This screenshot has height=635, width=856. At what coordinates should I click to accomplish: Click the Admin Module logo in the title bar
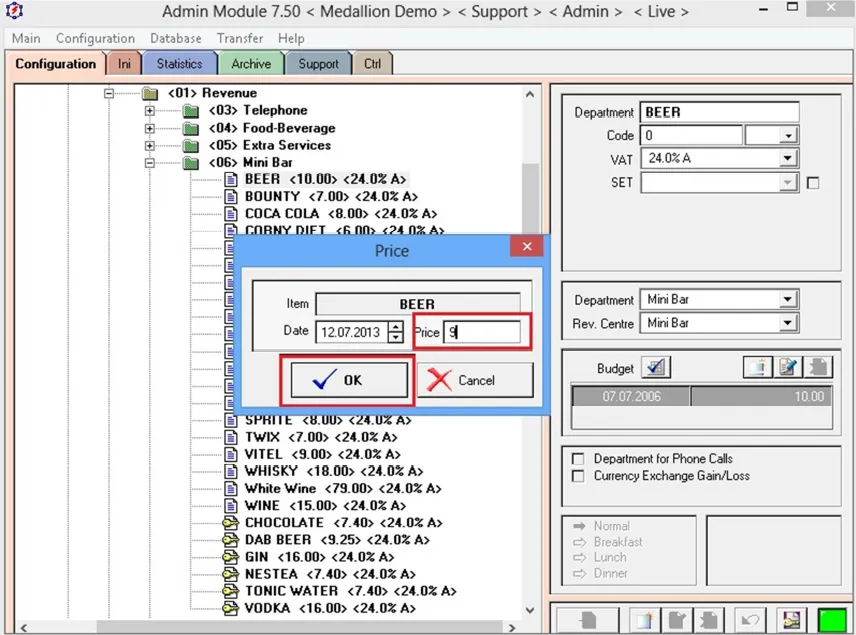pos(14,10)
